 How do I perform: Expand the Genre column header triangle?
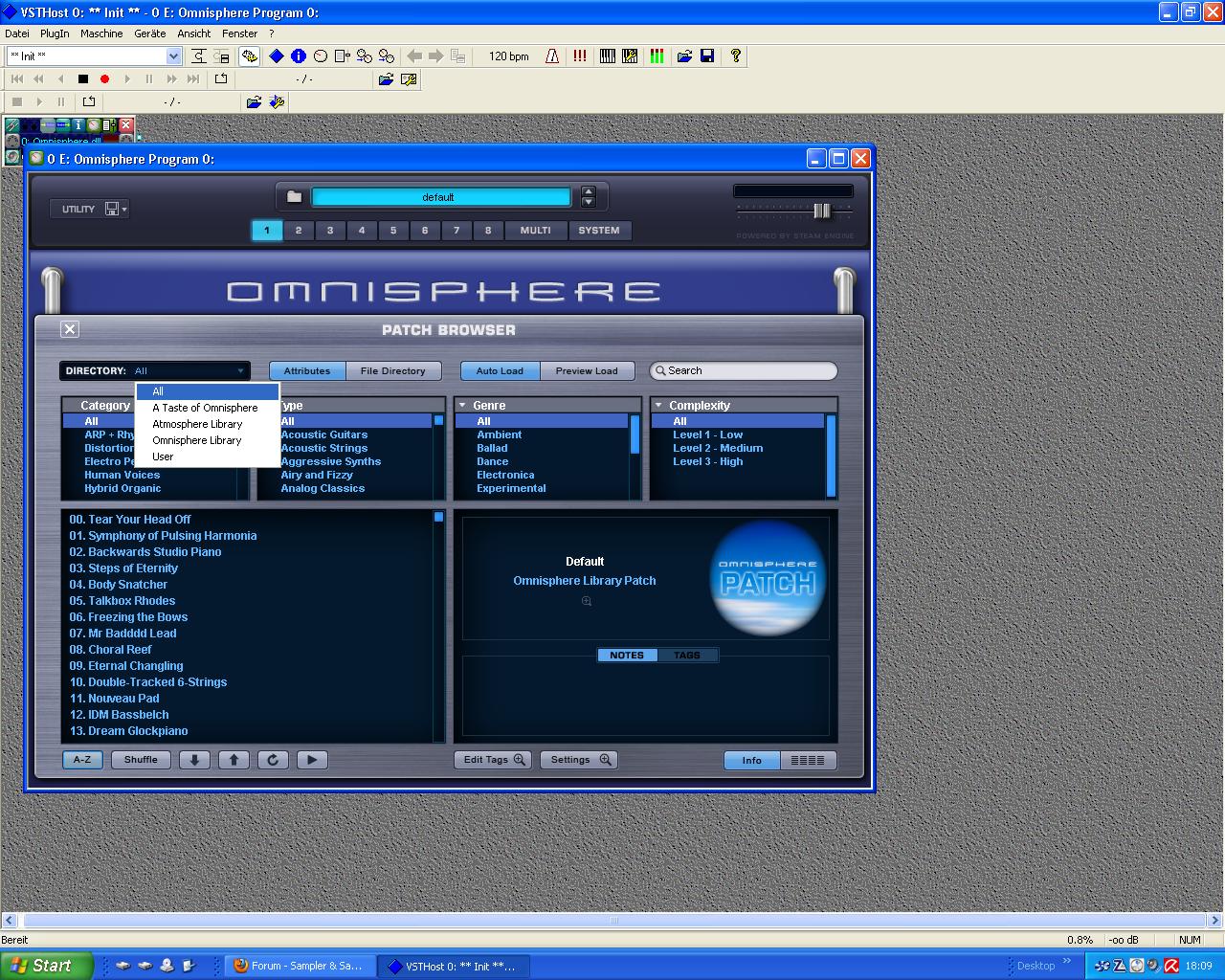click(462, 406)
